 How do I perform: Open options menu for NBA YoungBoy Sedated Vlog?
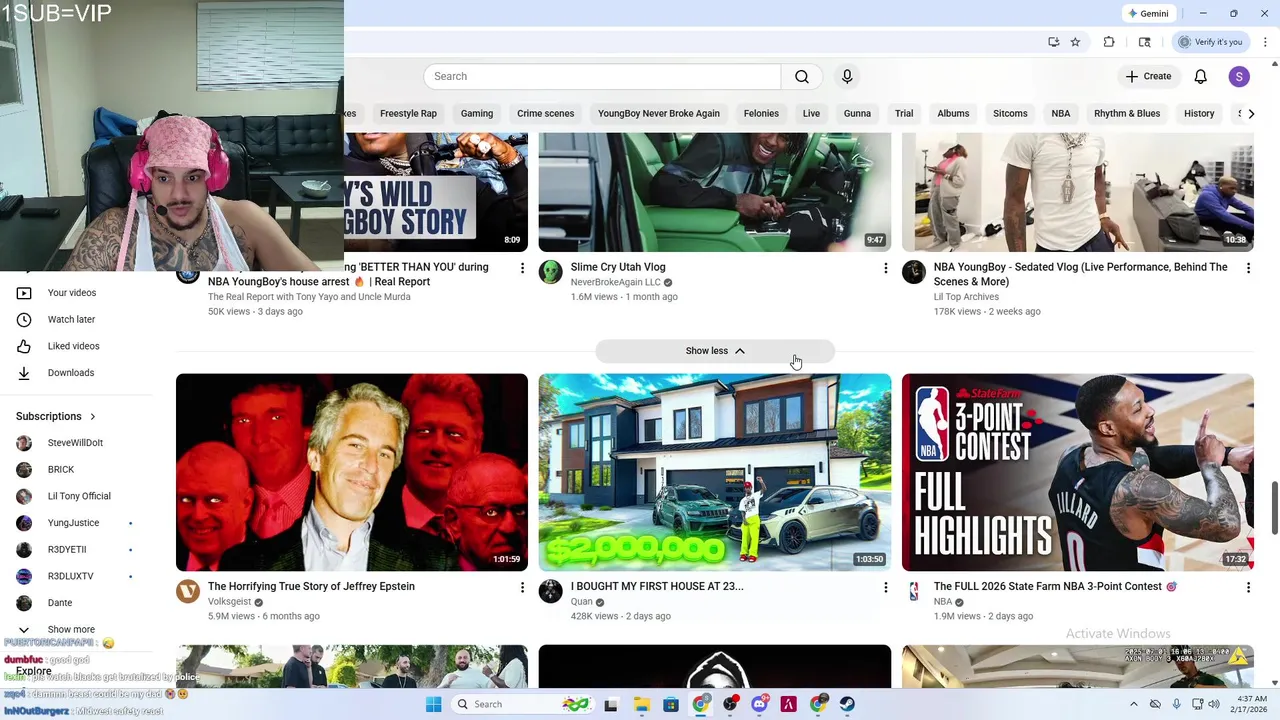click(1248, 268)
